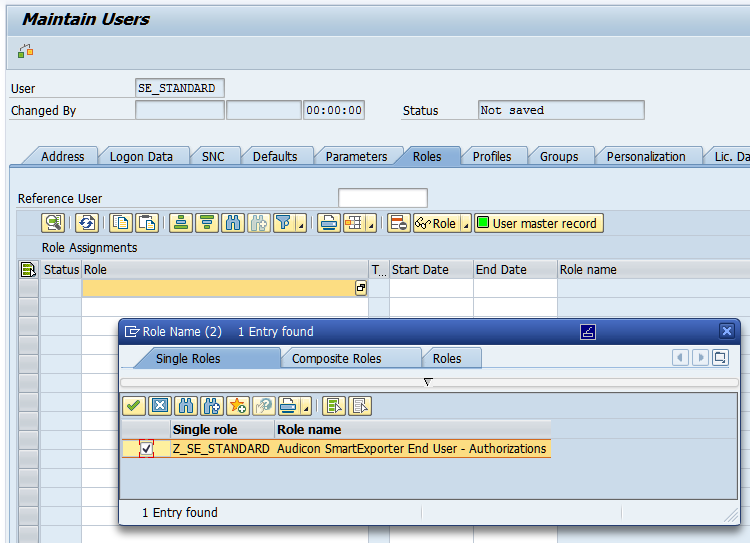Click the binoculars Find icon in popup toolbar
This screenshot has height=543, width=750.
[185, 405]
